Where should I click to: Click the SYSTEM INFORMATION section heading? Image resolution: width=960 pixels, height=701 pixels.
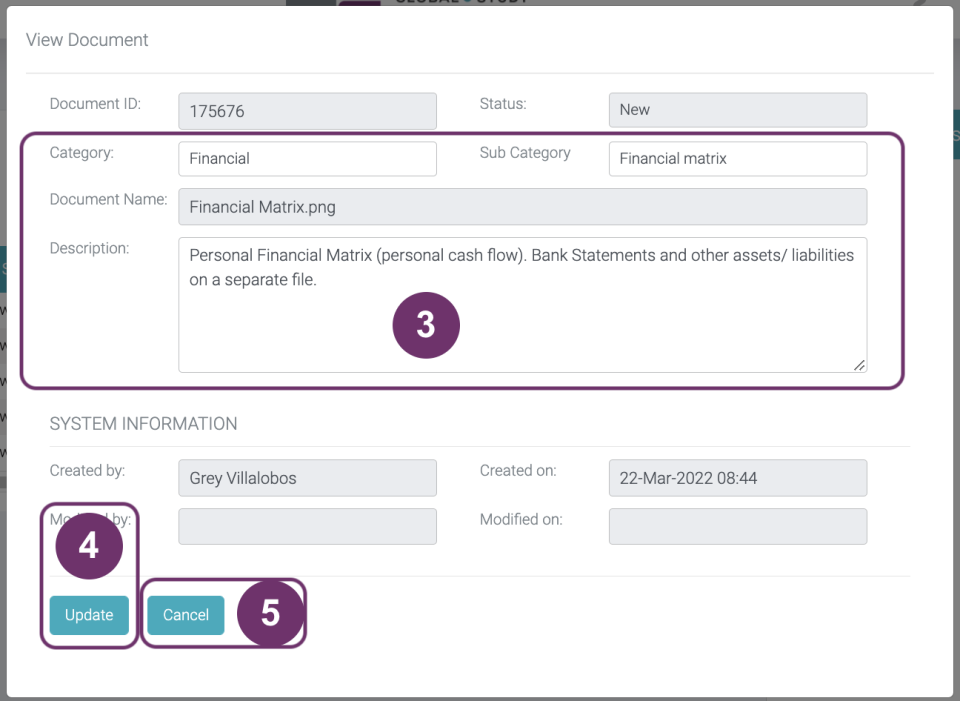pos(143,424)
